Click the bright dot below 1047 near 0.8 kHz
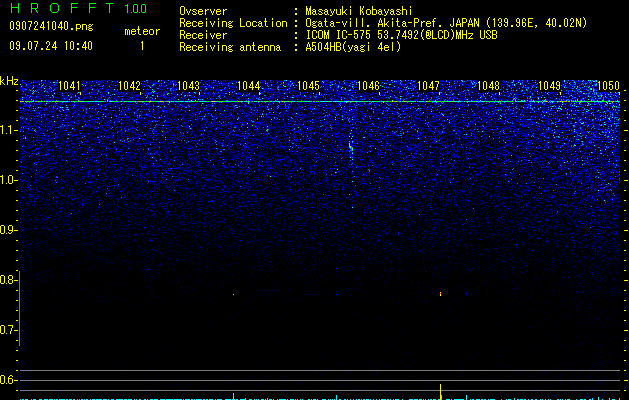 (x=440, y=294)
